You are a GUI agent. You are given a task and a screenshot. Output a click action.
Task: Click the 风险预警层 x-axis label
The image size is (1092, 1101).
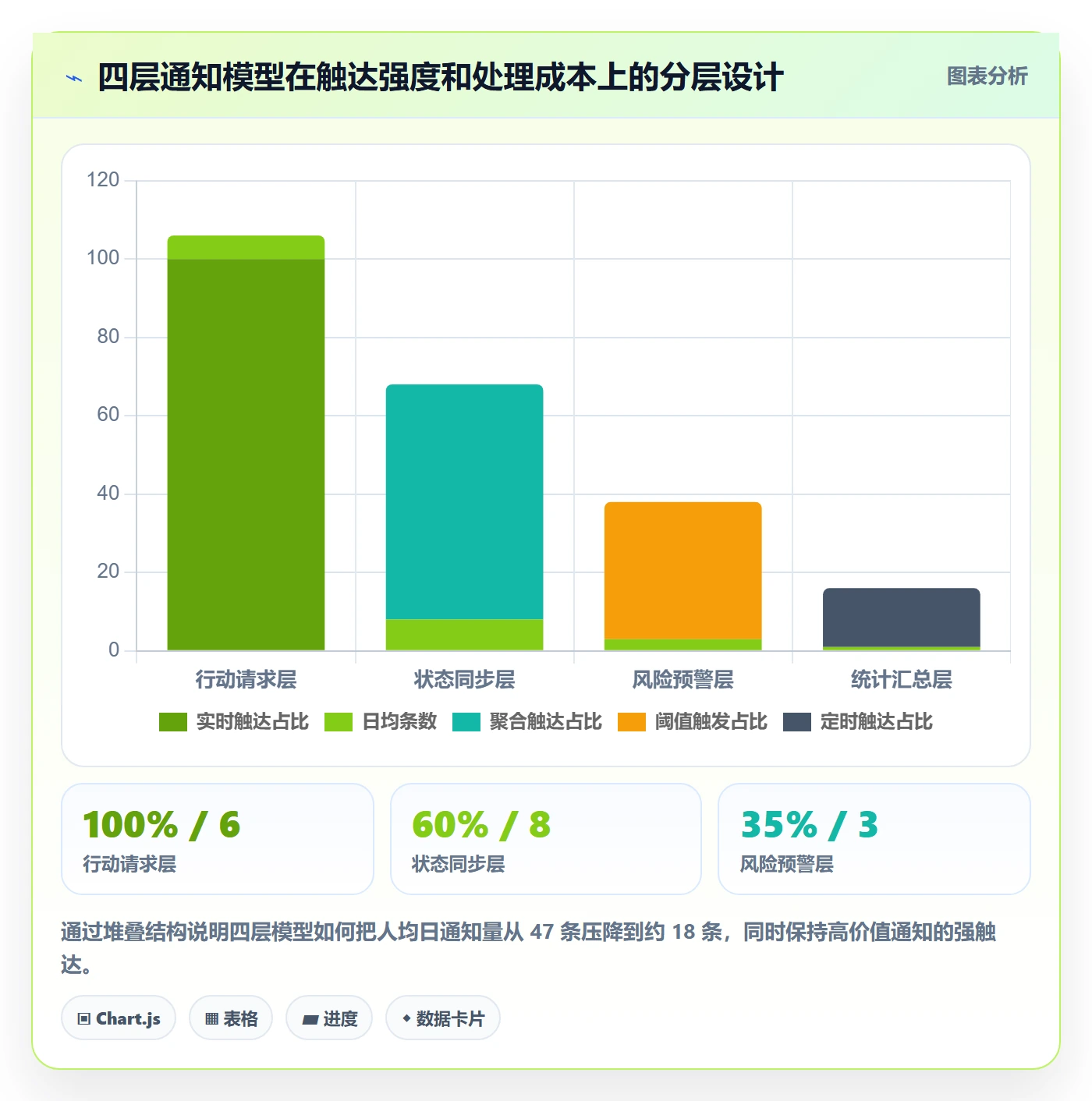683,680
